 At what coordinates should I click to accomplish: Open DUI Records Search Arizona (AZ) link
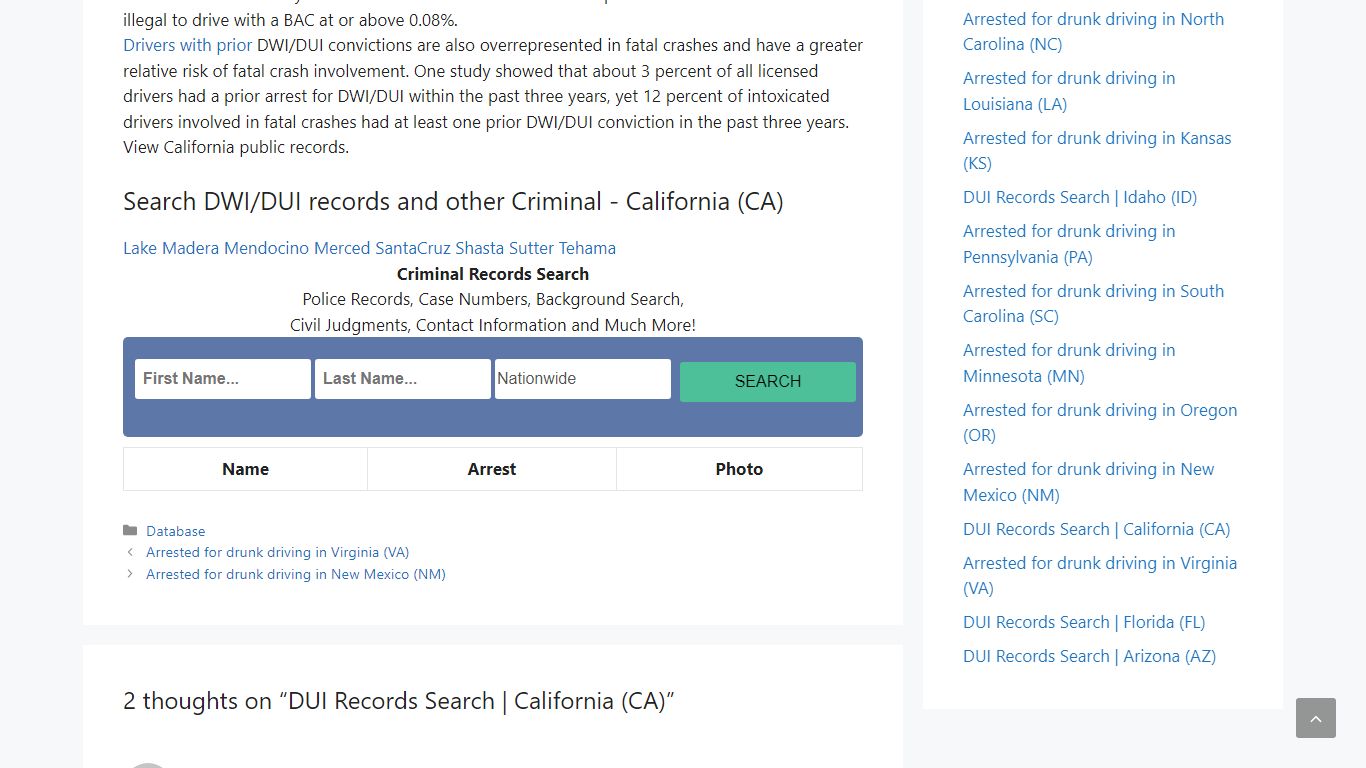point(1089,656)
